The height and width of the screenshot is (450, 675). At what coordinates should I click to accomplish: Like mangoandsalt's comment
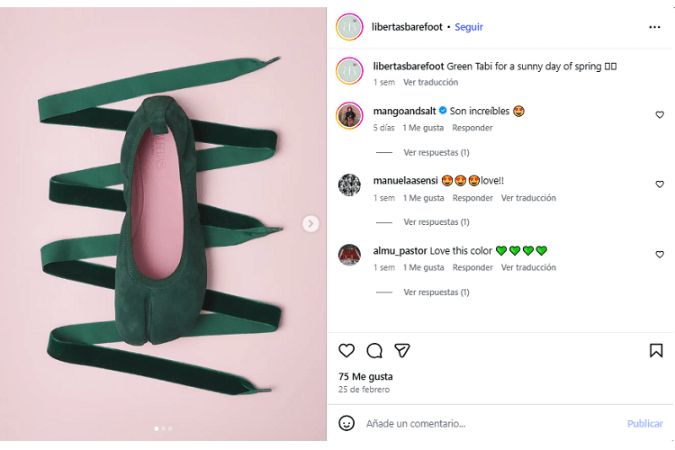pyautogui.click(x=659, y=115)
